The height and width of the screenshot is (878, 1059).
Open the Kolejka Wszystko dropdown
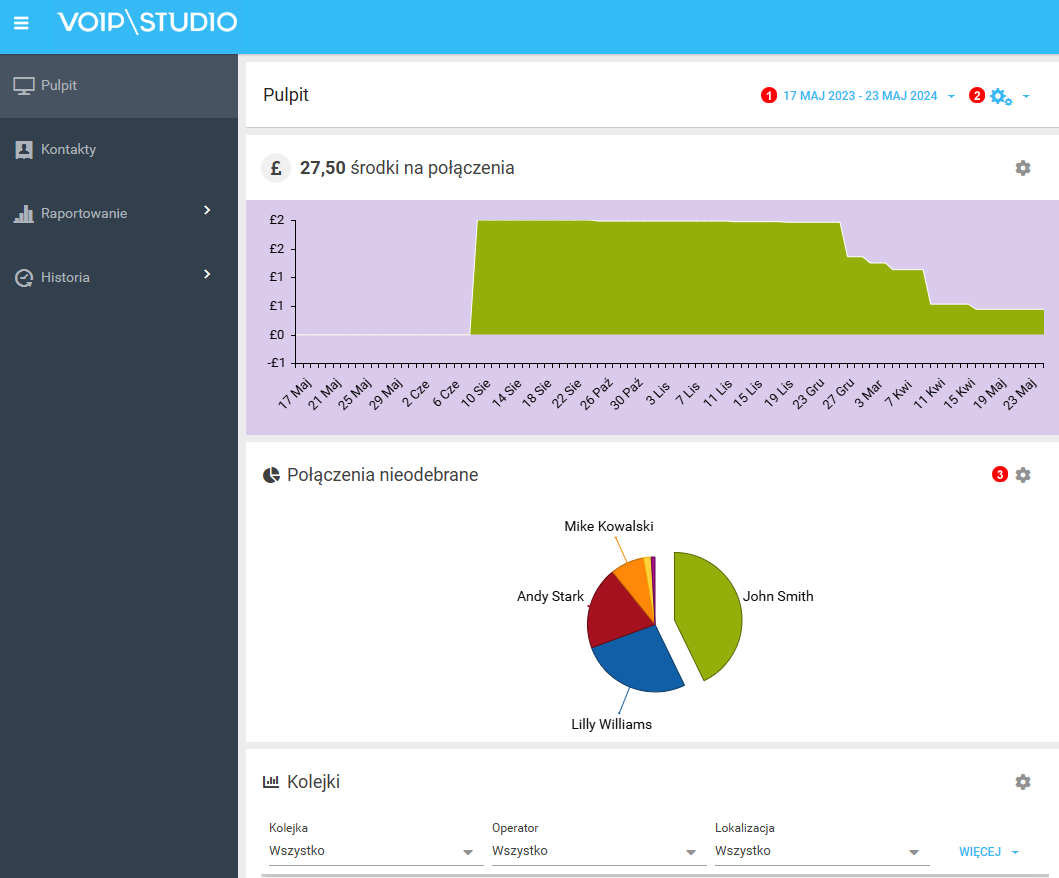tap(468, 852)
